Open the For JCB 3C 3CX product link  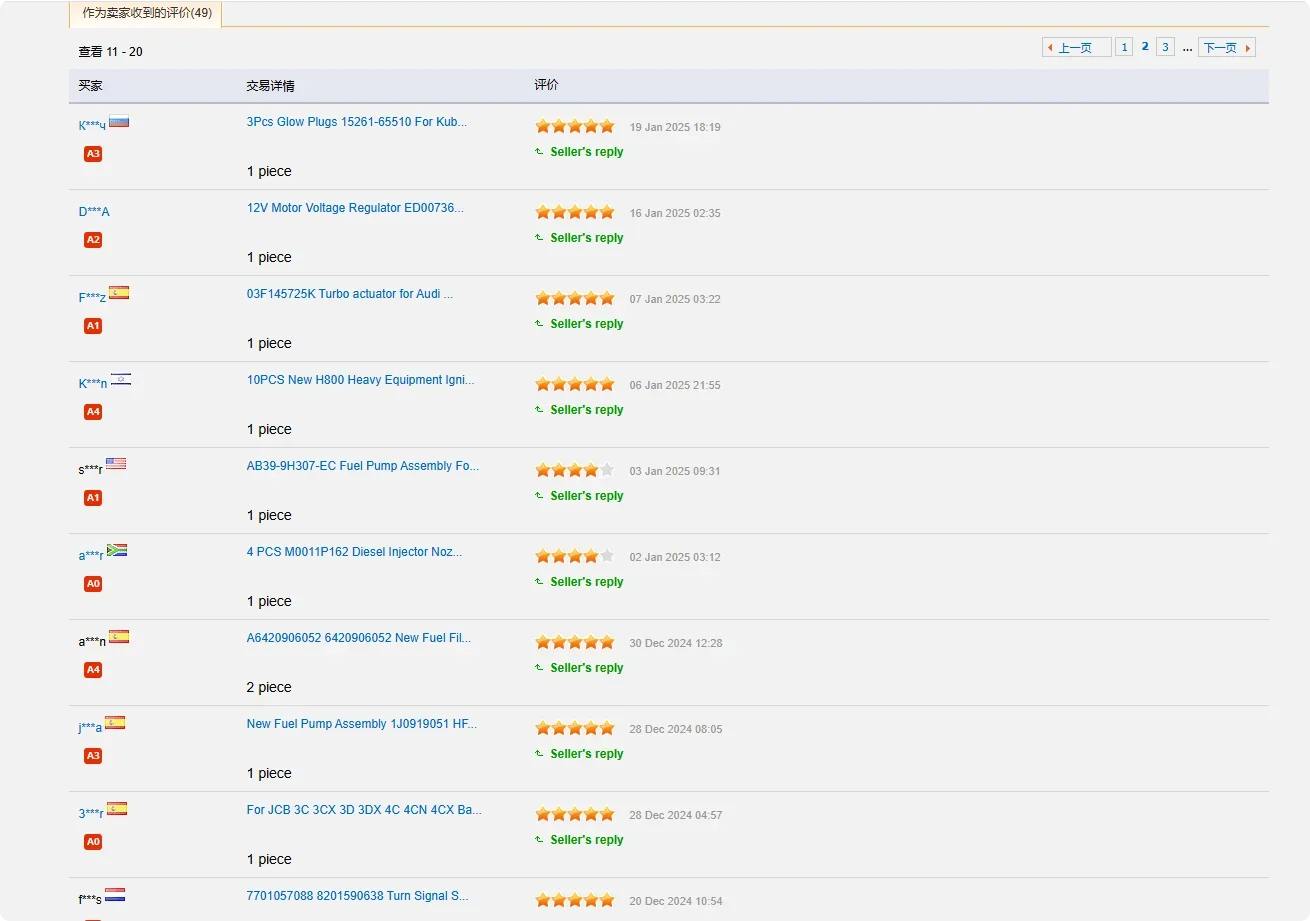point(364,810)
